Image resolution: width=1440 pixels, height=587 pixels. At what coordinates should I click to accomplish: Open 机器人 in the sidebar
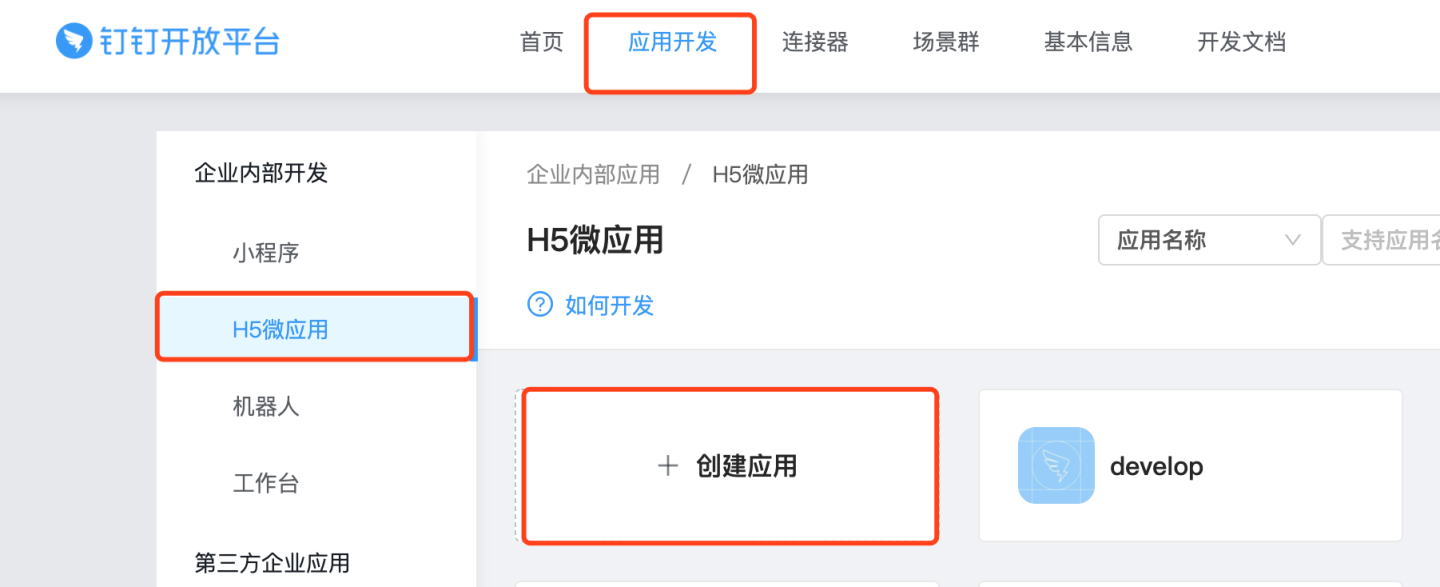pyautogui.click(x=266, y=407)
